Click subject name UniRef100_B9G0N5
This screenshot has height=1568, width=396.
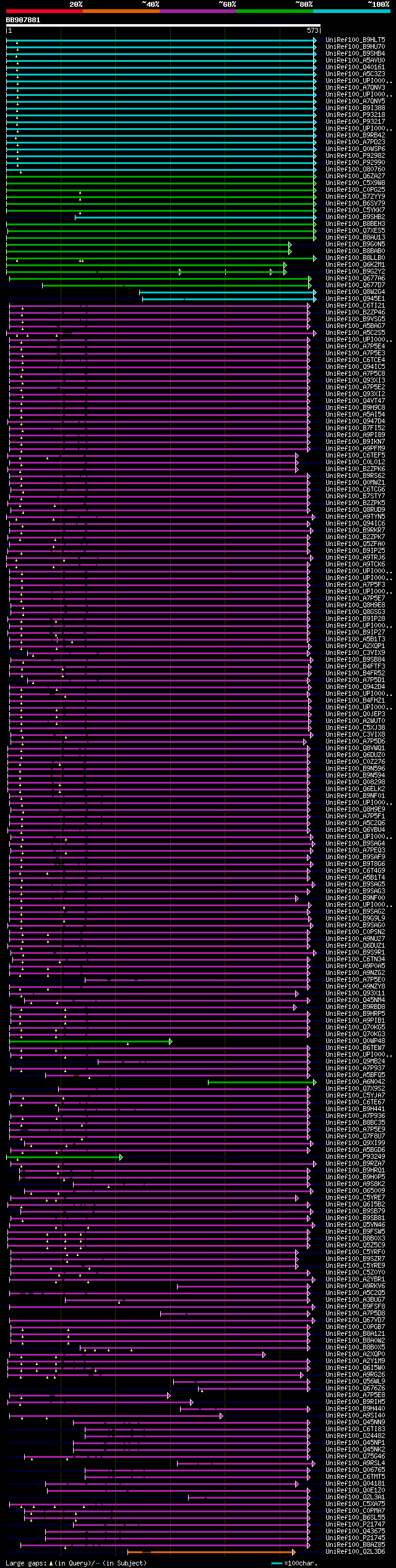tap(355, 245)
